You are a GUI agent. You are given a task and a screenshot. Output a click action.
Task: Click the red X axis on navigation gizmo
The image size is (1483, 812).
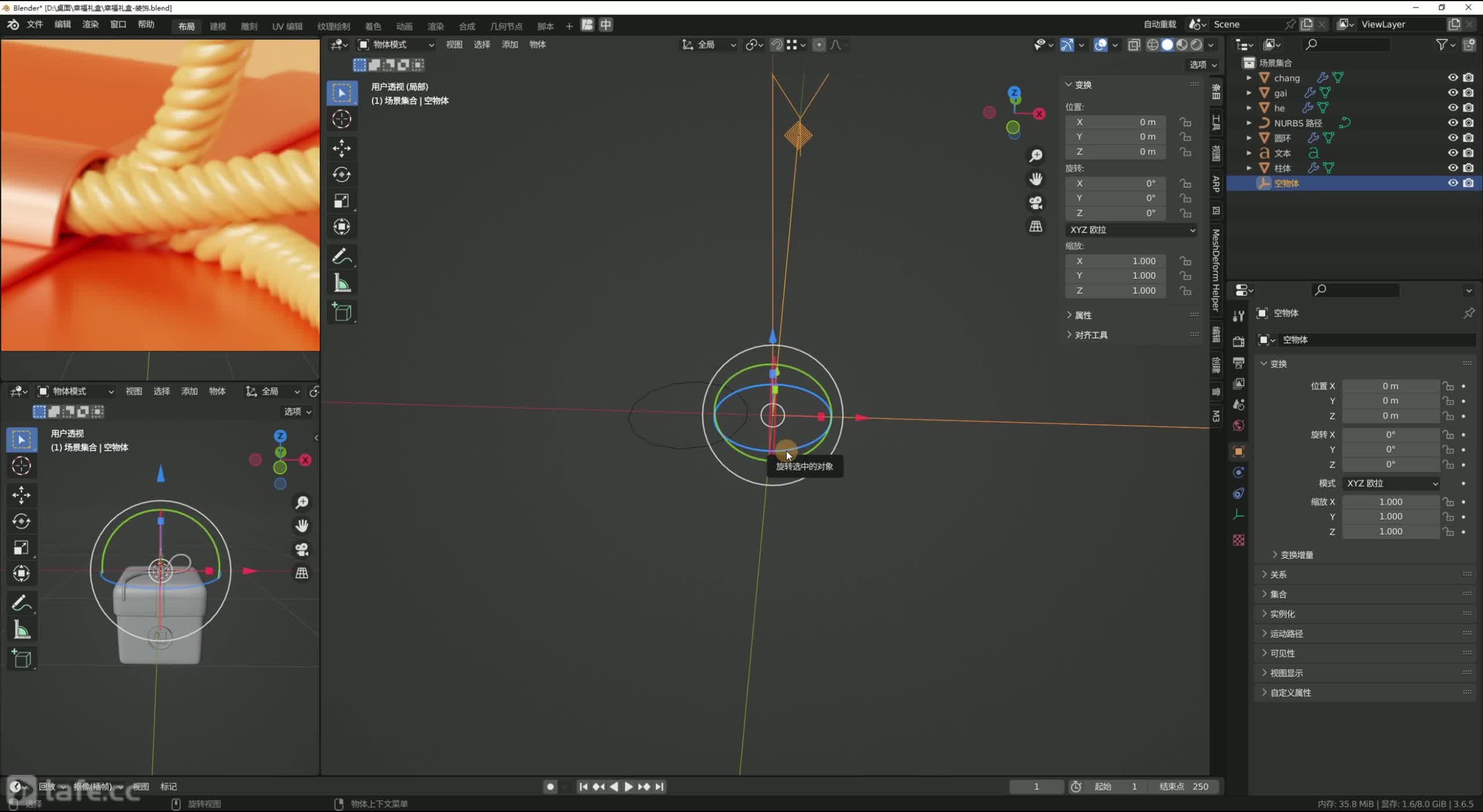pos(1040,114)
